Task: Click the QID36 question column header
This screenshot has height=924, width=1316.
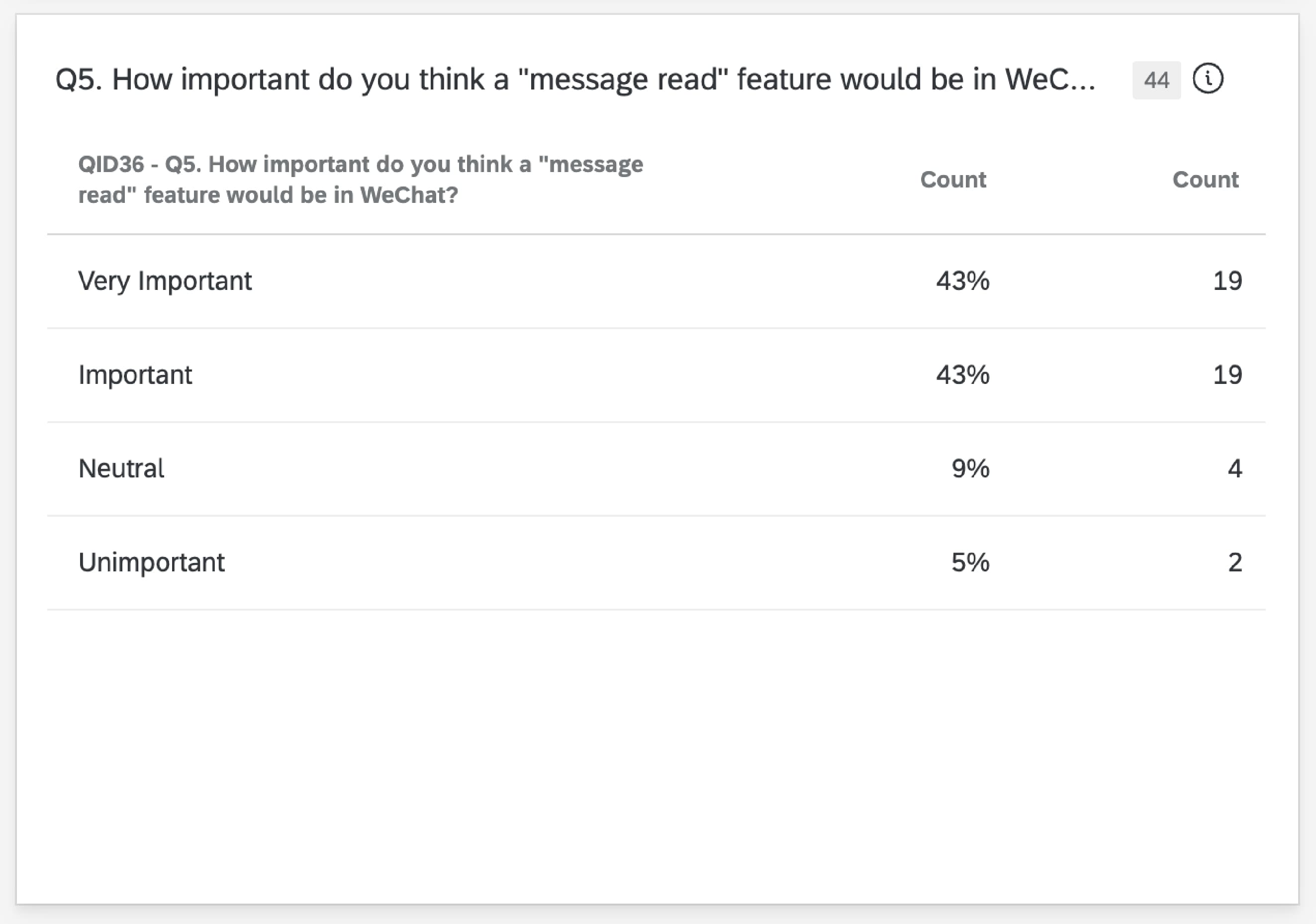Action: click(360, 180)
